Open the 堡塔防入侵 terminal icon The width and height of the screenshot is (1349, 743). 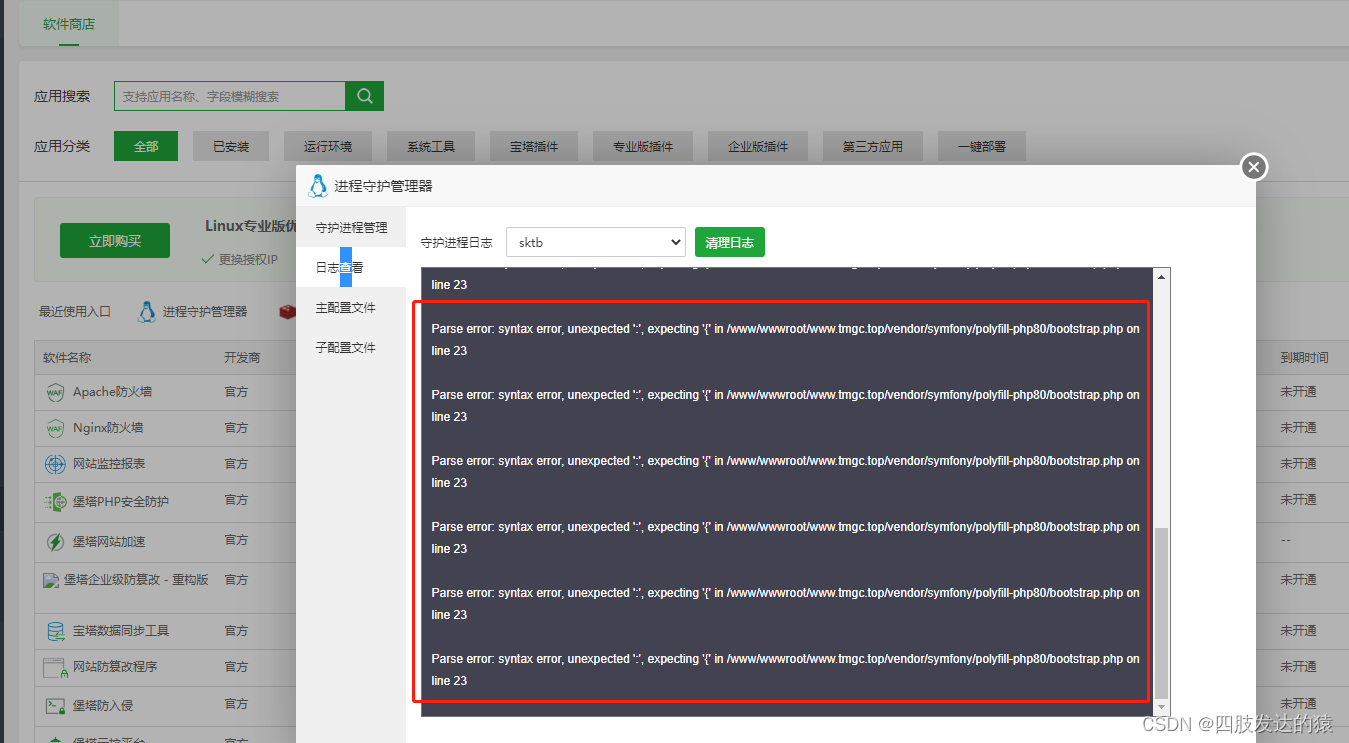tap(56, 704)
